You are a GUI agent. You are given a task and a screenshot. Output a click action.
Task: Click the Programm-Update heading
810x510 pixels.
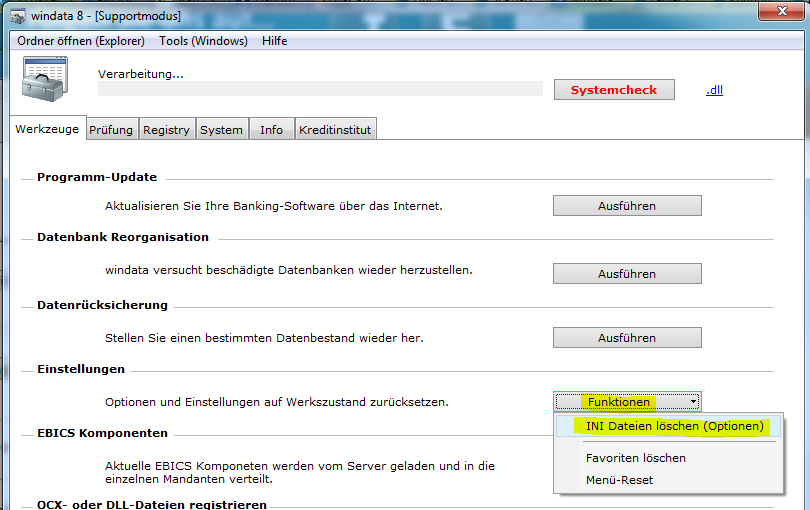pyautogui.click(x=97, y=177)
